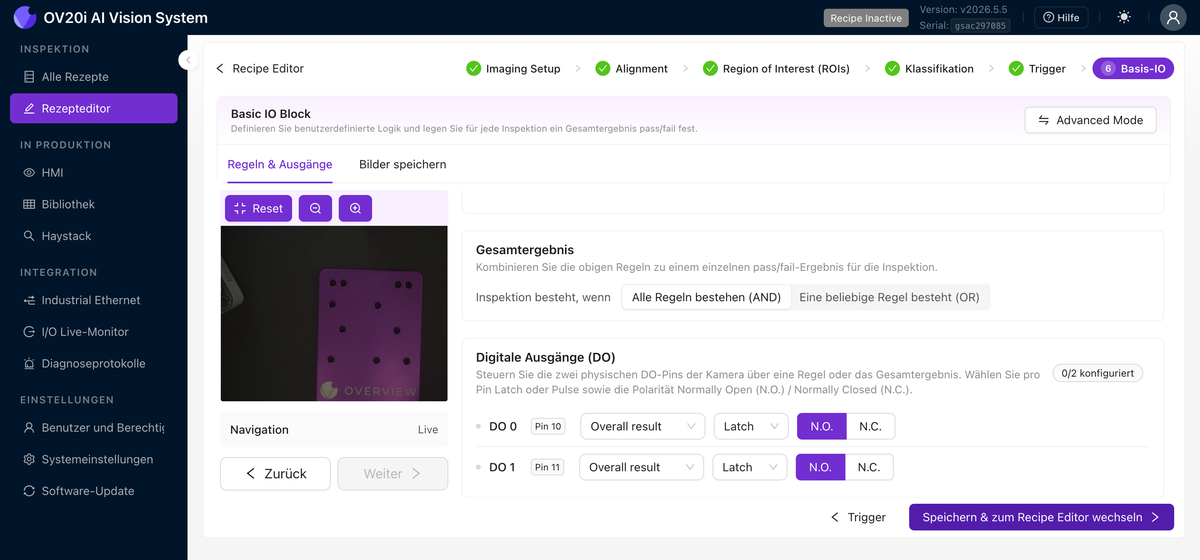Screen dimensions: 1200x560
Task: Toggle light/dark theme sun icon
Action: 1125,17
